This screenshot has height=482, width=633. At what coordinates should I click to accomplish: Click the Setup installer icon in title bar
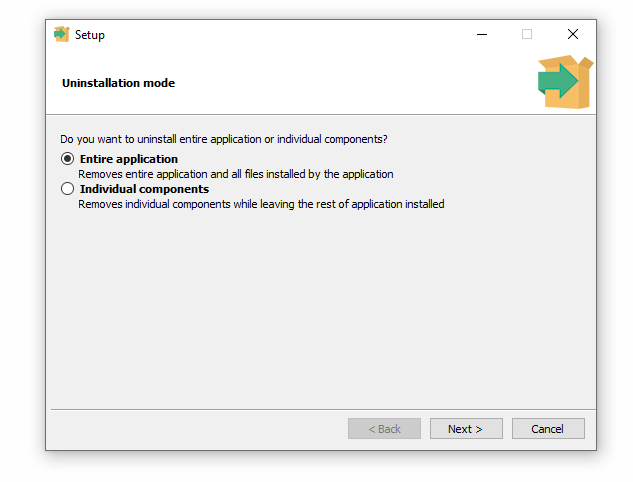click(62, 34)
